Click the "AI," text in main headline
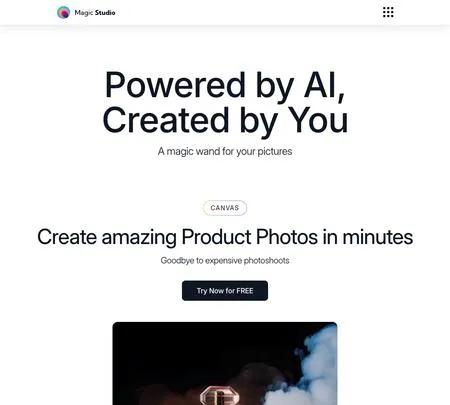 tap(324, 85)
